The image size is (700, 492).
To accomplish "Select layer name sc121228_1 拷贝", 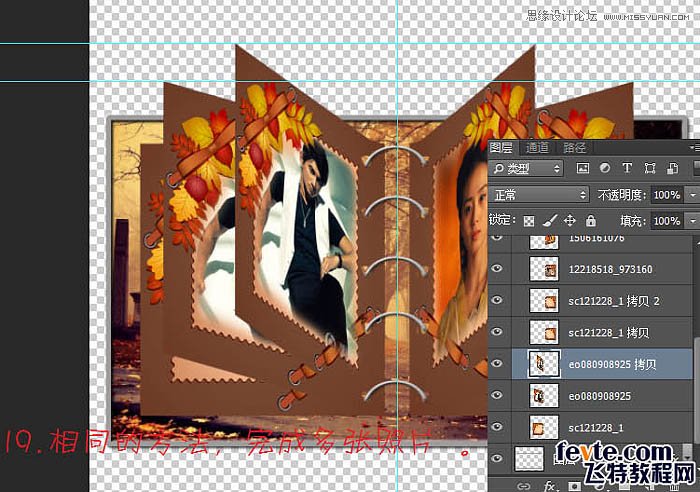I will click(x=609, y=333).
